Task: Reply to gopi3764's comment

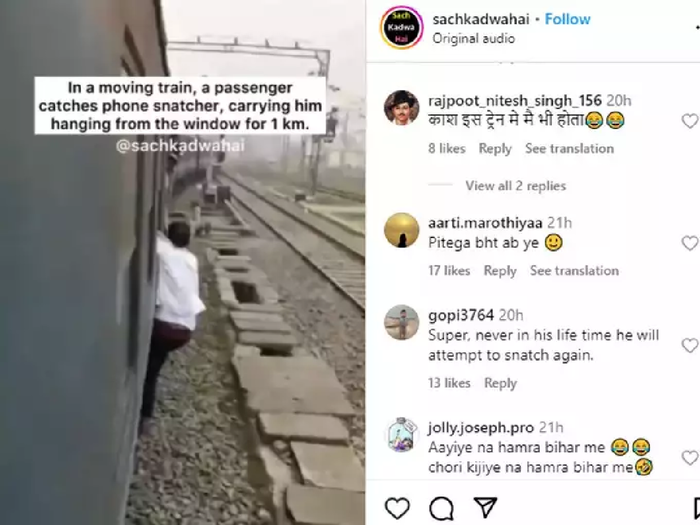Action: coord(500,383)
